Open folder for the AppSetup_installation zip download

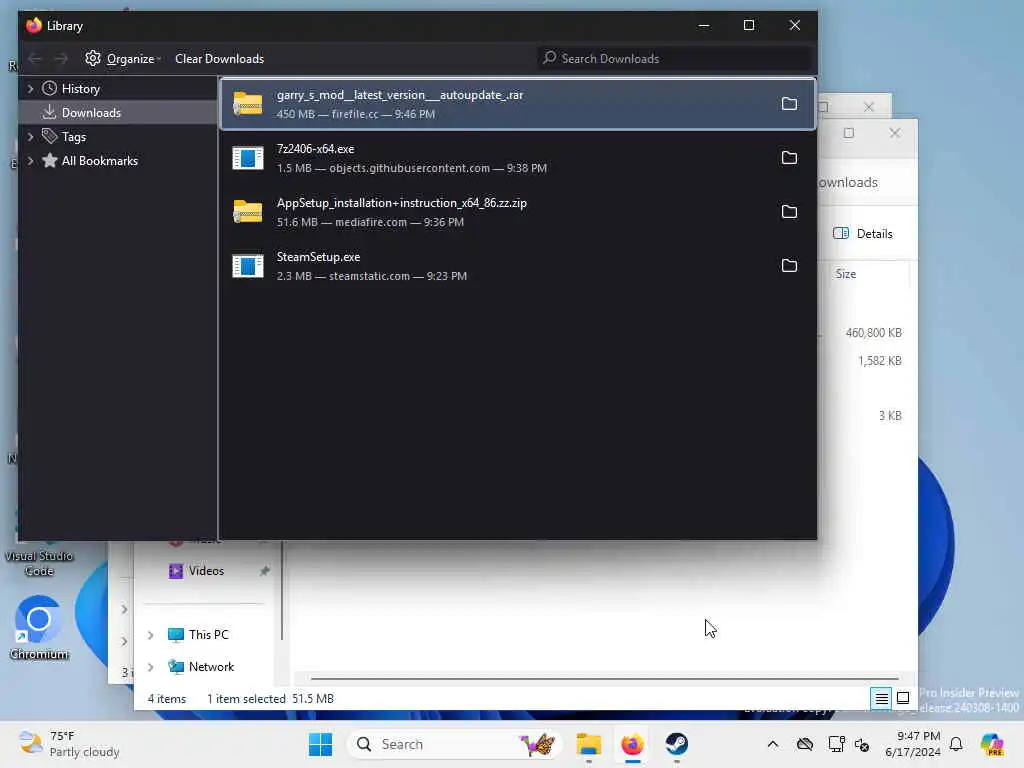coord(789,212)
